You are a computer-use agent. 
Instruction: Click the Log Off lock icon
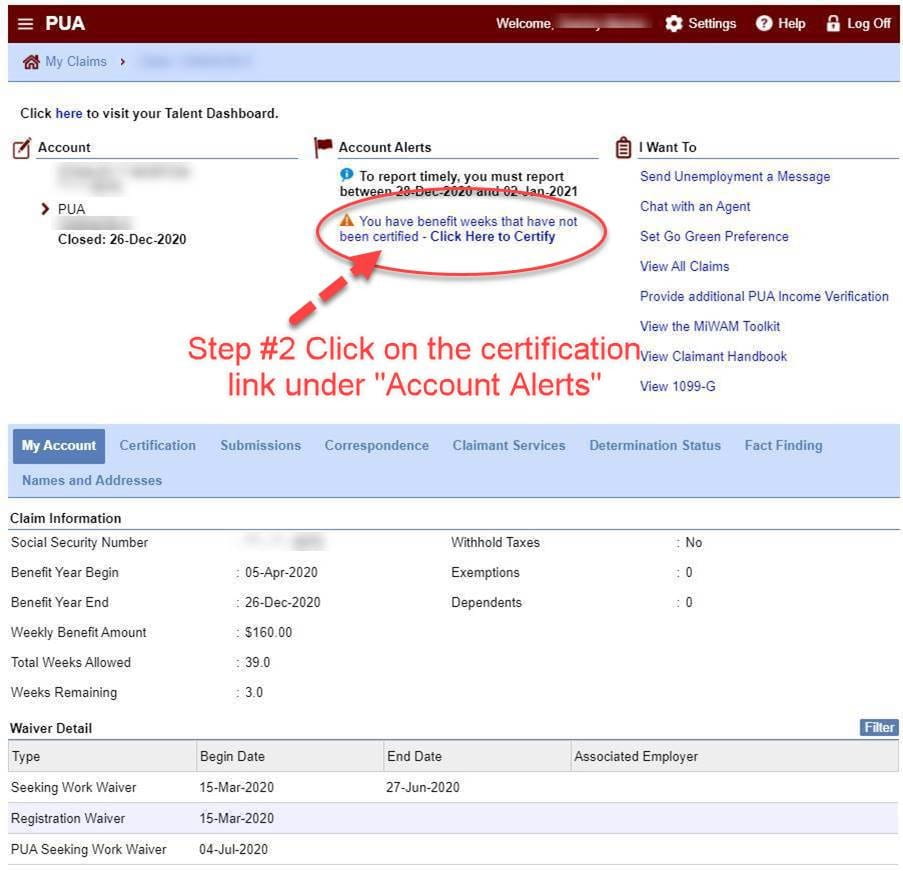833,24
